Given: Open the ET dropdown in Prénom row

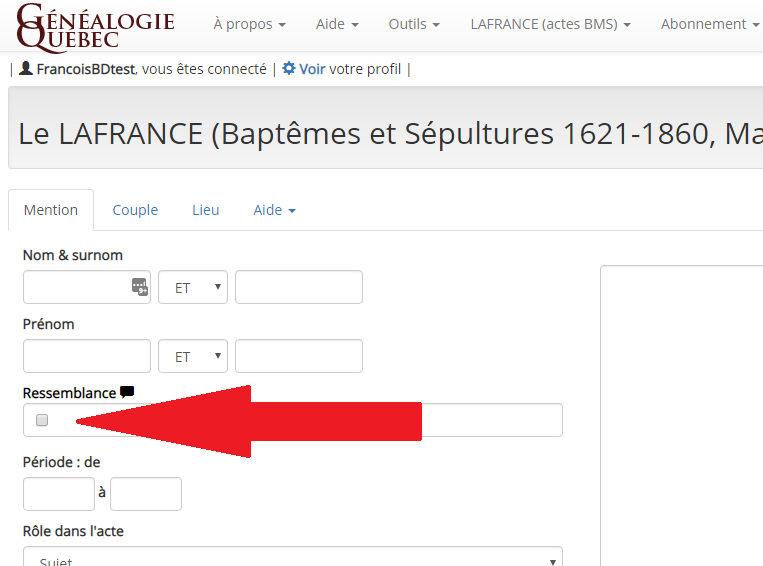Looking at the screenshot, I should tap(193, 356).
